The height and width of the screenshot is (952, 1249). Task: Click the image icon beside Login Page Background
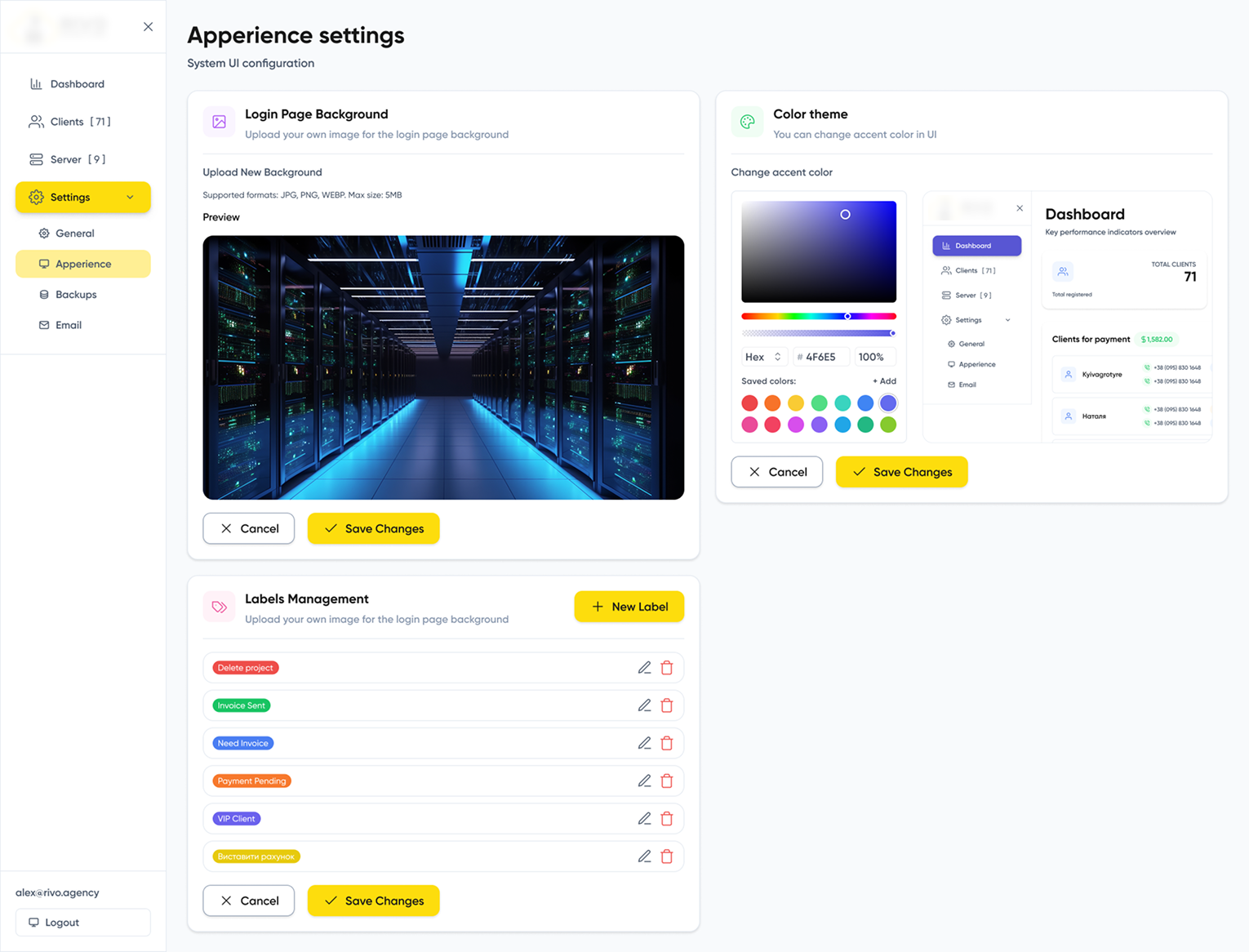(x=219, y=122)
